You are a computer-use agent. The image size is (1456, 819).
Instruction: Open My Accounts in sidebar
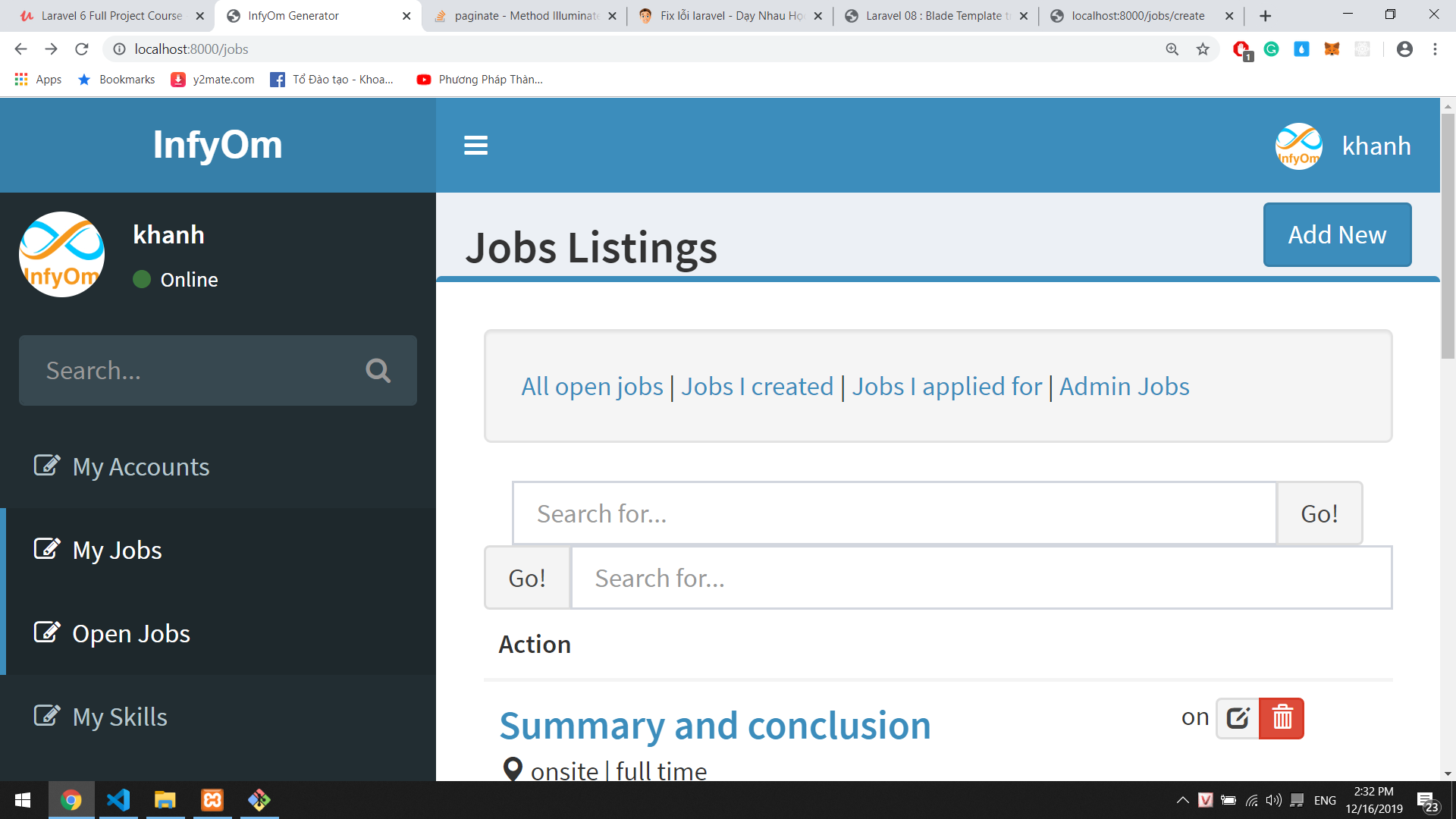coord(141,466)
